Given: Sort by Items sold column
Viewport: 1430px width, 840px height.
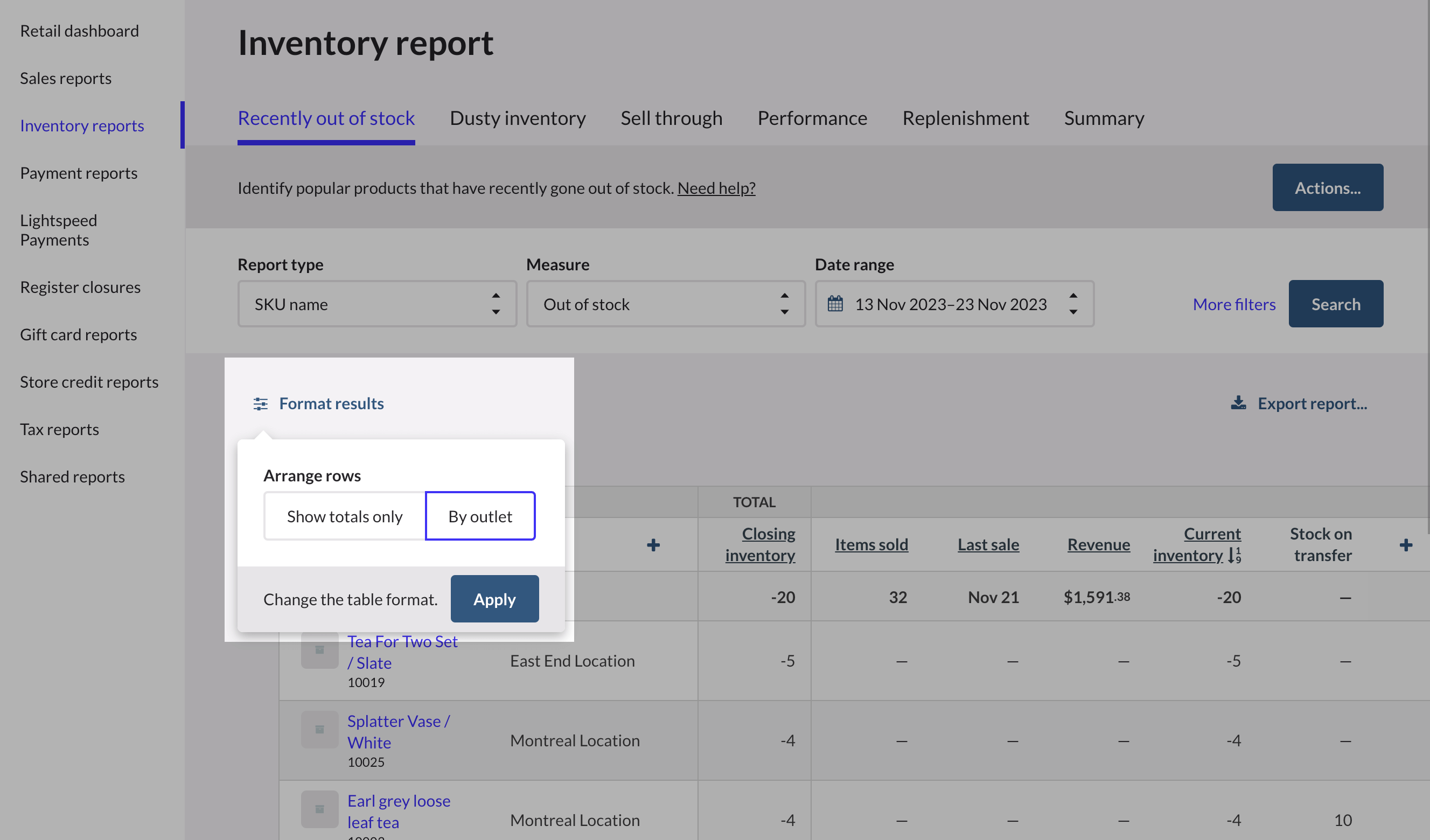Looking at the screenshot, I should pos(871,544).
